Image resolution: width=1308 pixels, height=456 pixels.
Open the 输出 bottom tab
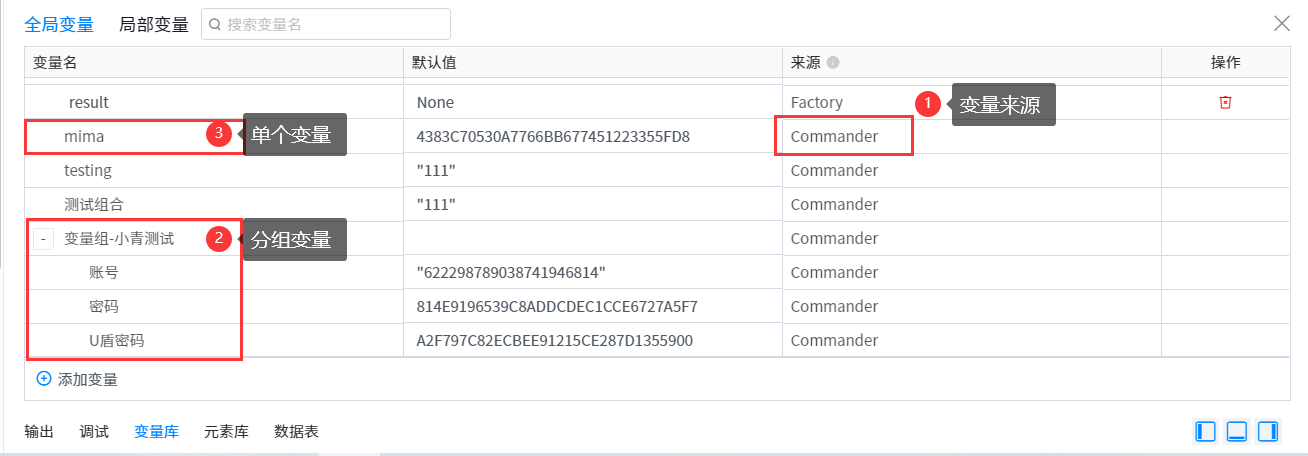40,432
